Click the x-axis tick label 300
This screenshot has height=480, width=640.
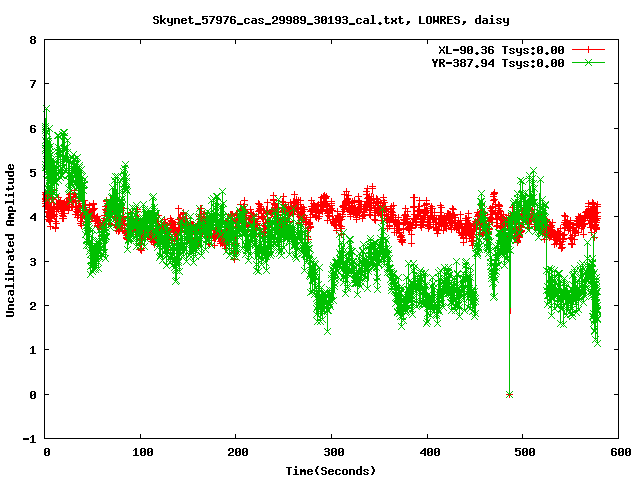(x=333, y=452)
